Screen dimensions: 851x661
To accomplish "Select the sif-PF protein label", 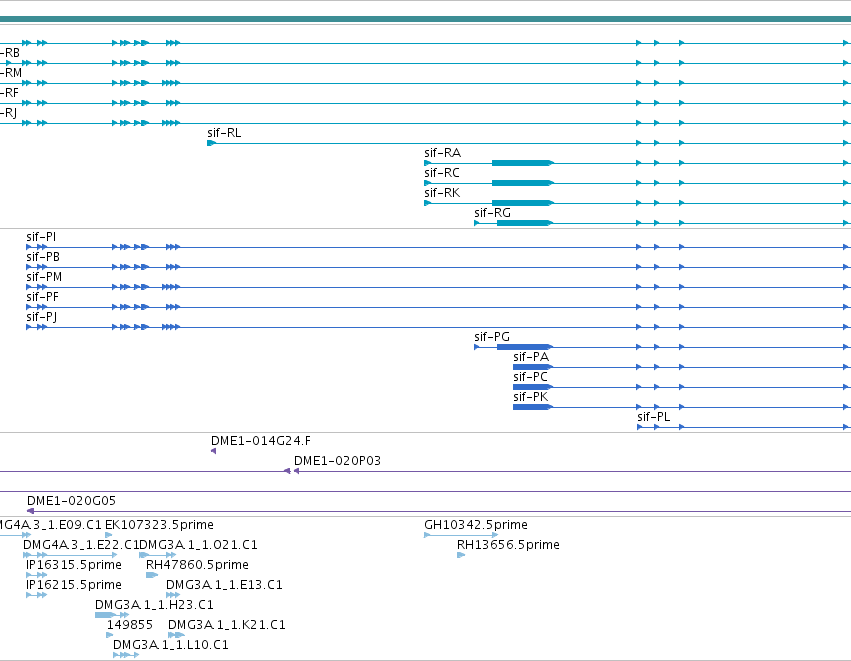I will pos(42,297).
